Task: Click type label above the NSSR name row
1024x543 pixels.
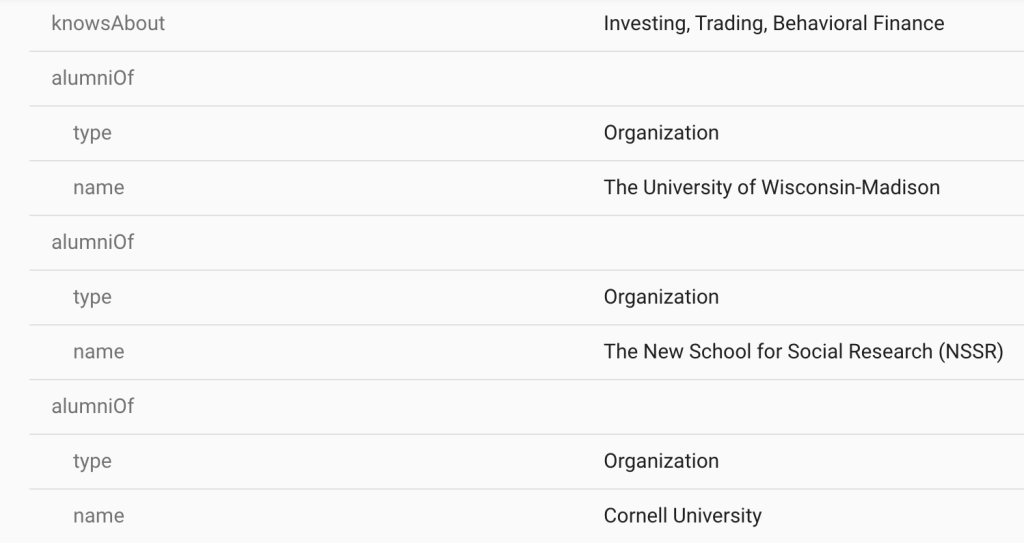Action: (x=92, y=297)
